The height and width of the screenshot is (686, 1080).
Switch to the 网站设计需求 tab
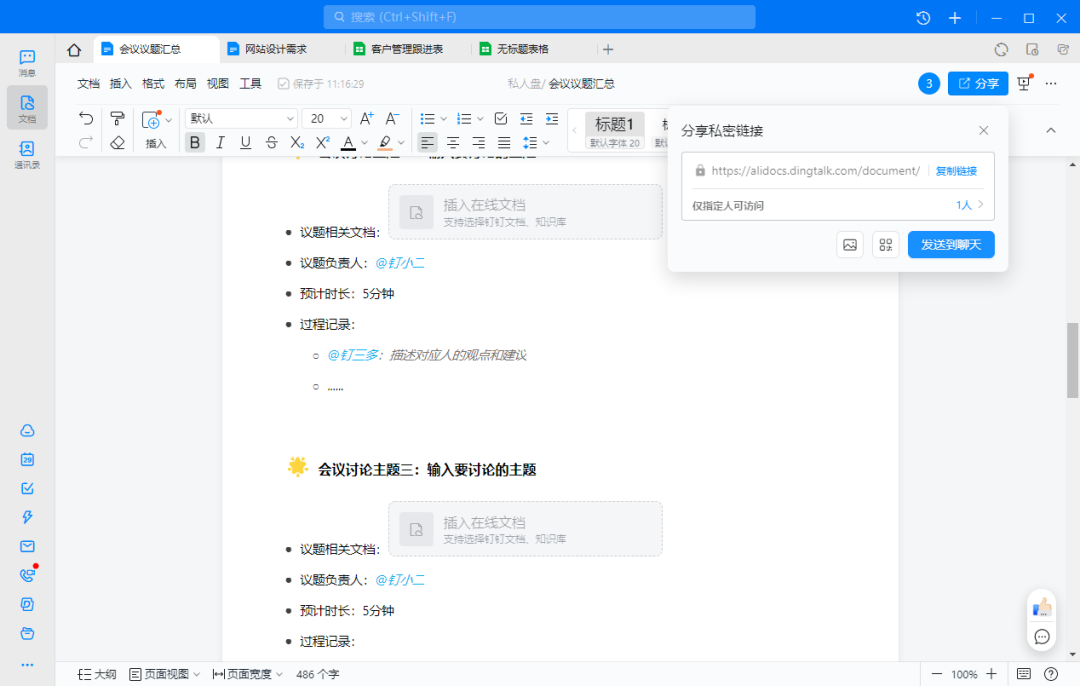pos(274,49)
